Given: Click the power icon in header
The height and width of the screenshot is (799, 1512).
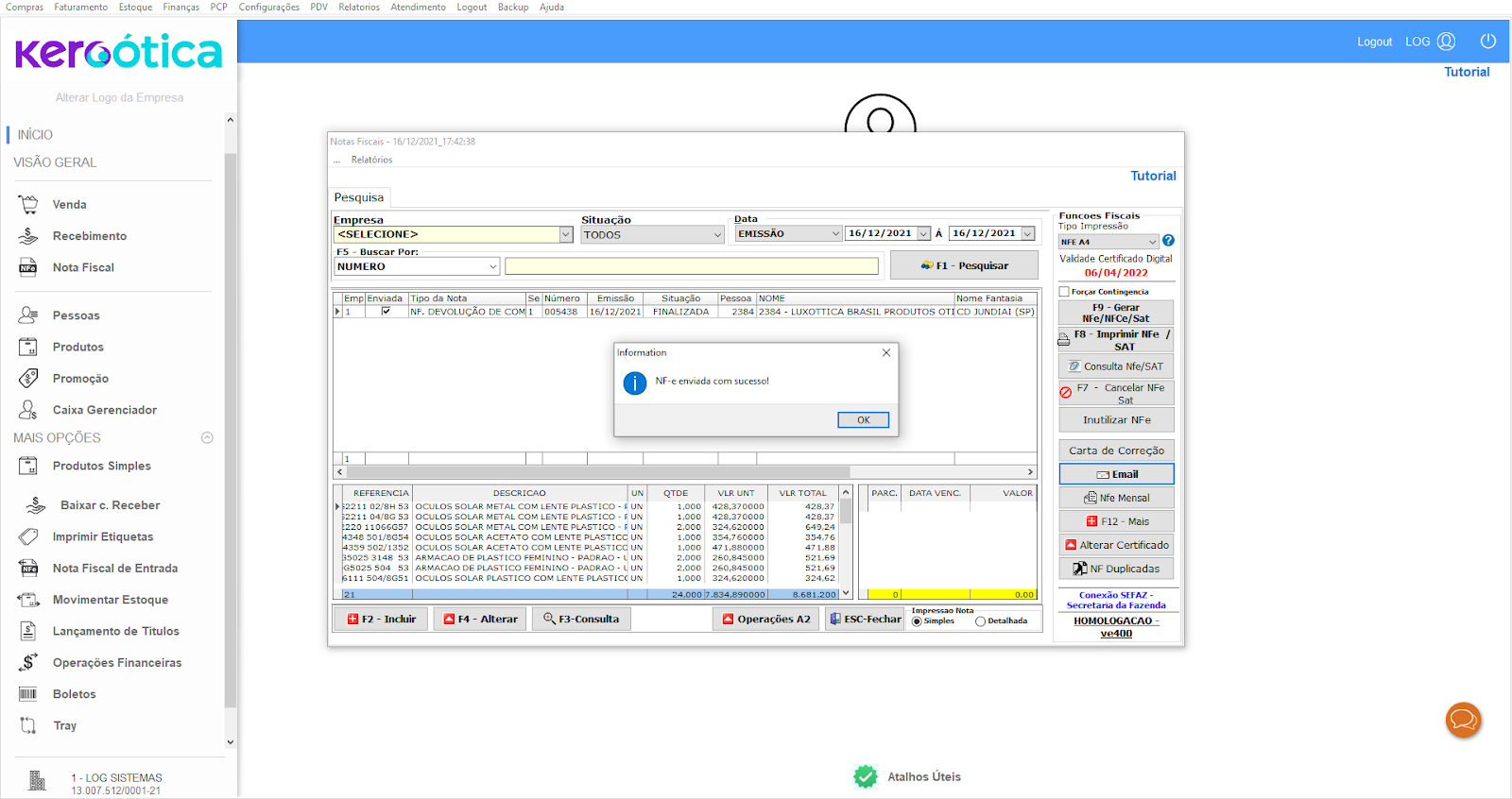Looking at the screenshot, I should [1488, 41].
